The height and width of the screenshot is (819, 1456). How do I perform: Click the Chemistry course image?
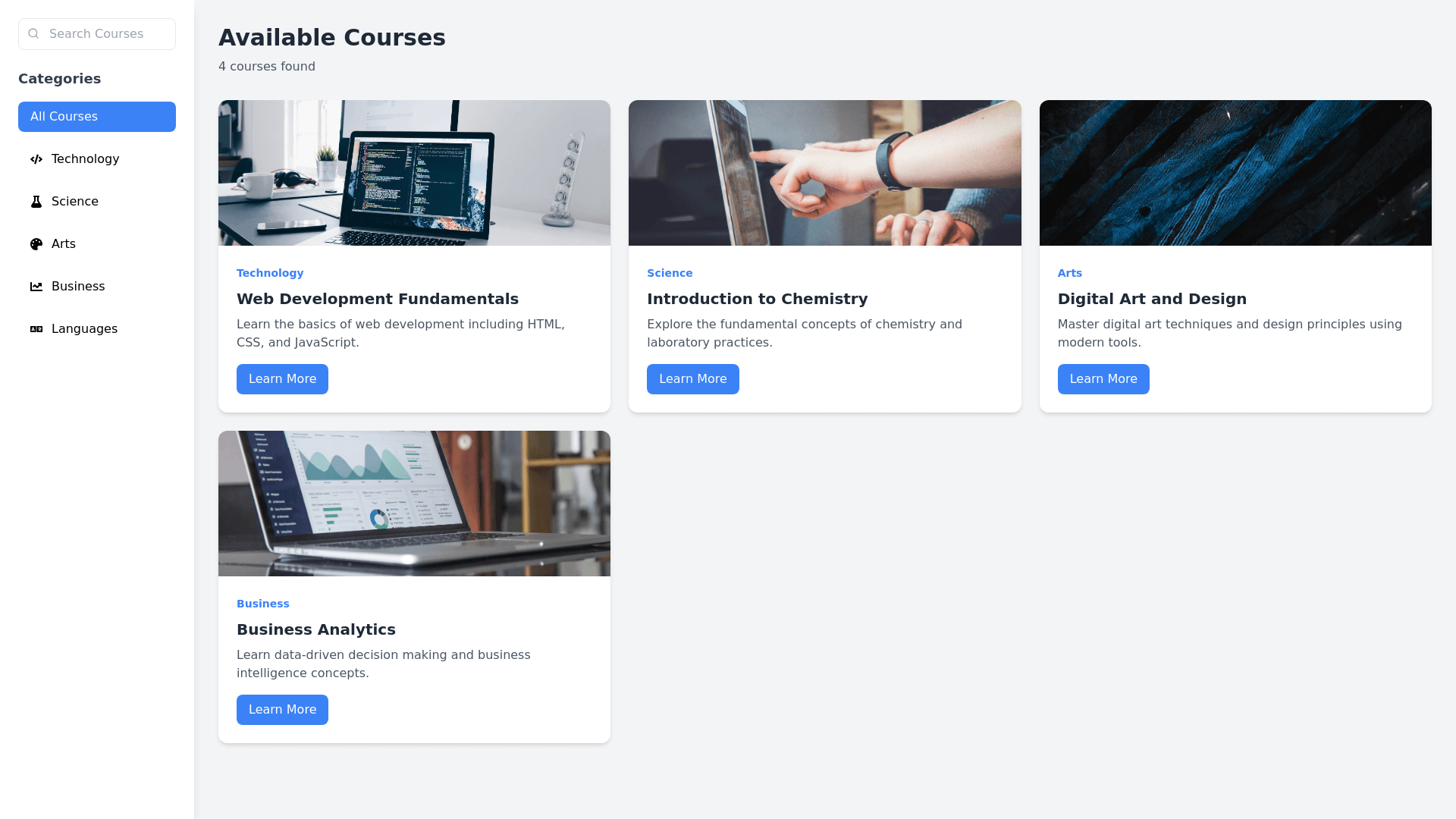825,173
